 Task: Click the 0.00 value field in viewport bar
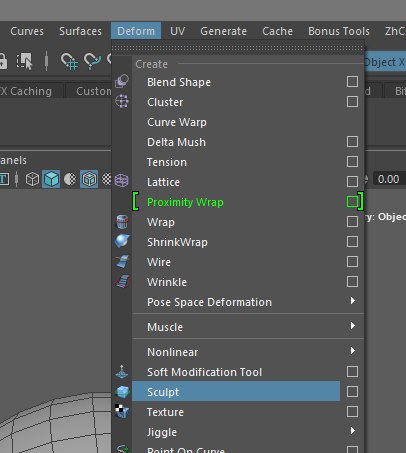pos(388,179)
